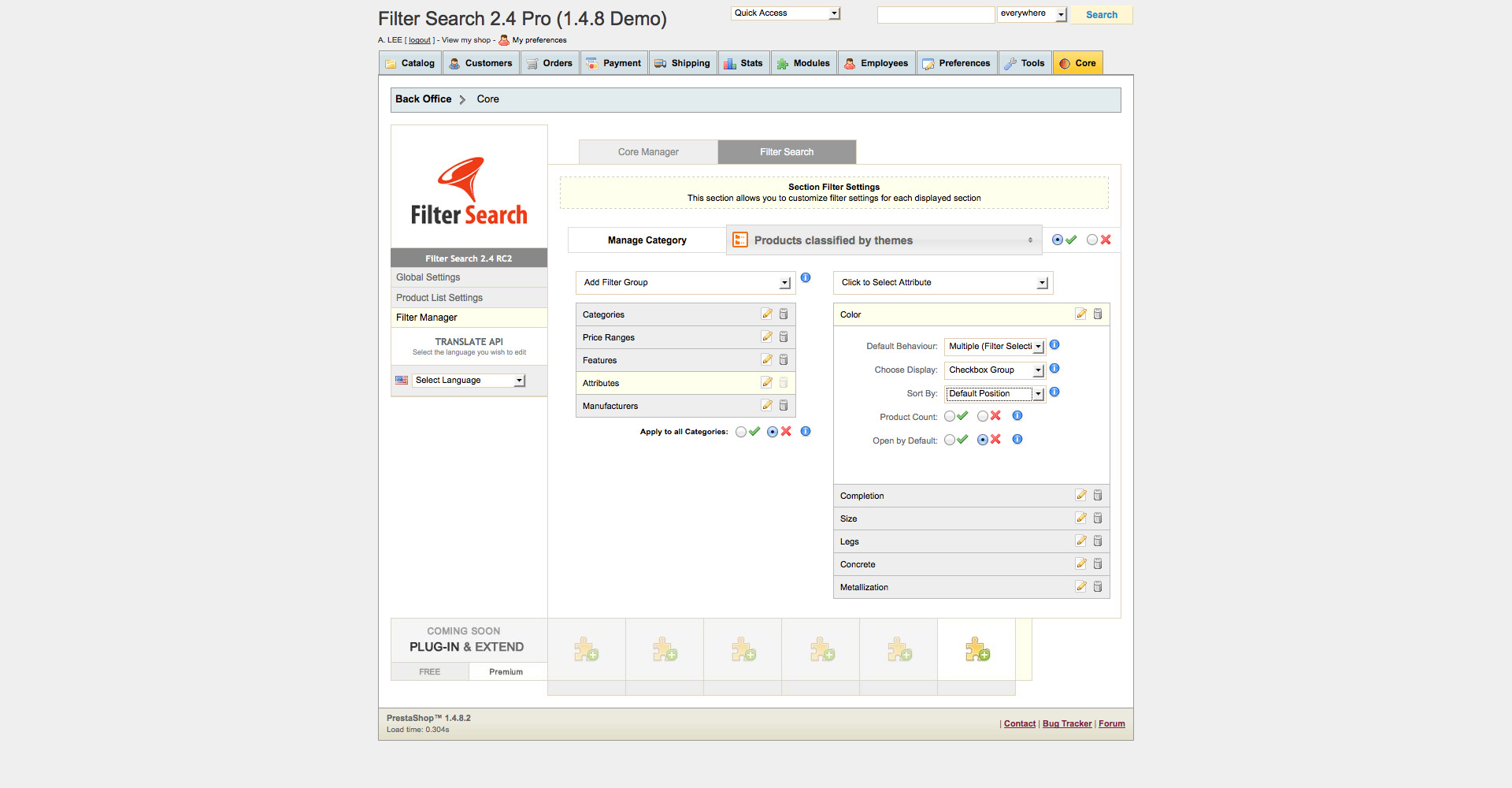Enable Apply to all Categories
This screenshot has width=1512, height=788.
pos(741,432)
